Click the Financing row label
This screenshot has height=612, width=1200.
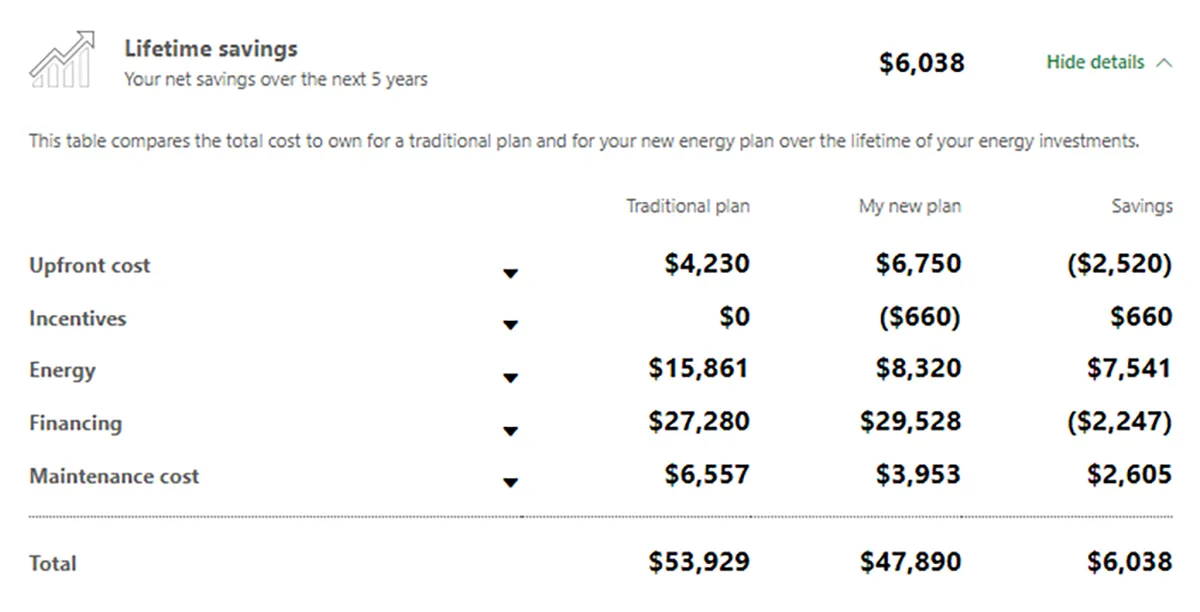[x=76, y=423]
